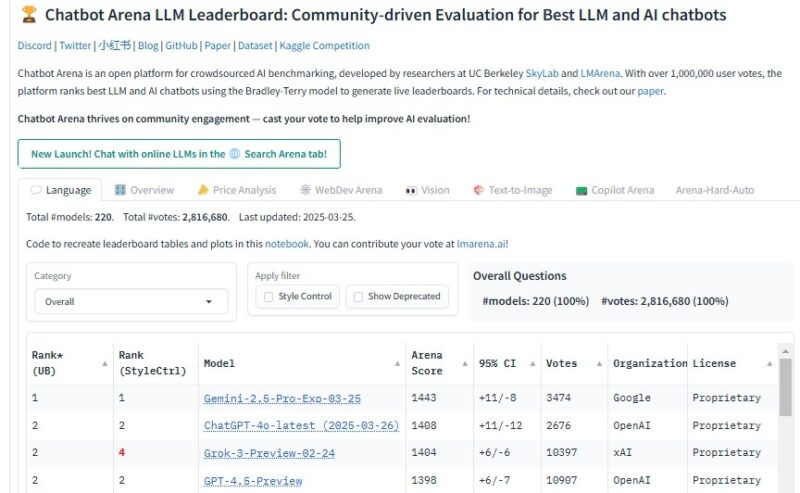
Task: Sort table by 95% CI column
Action: tap(533, 364)
